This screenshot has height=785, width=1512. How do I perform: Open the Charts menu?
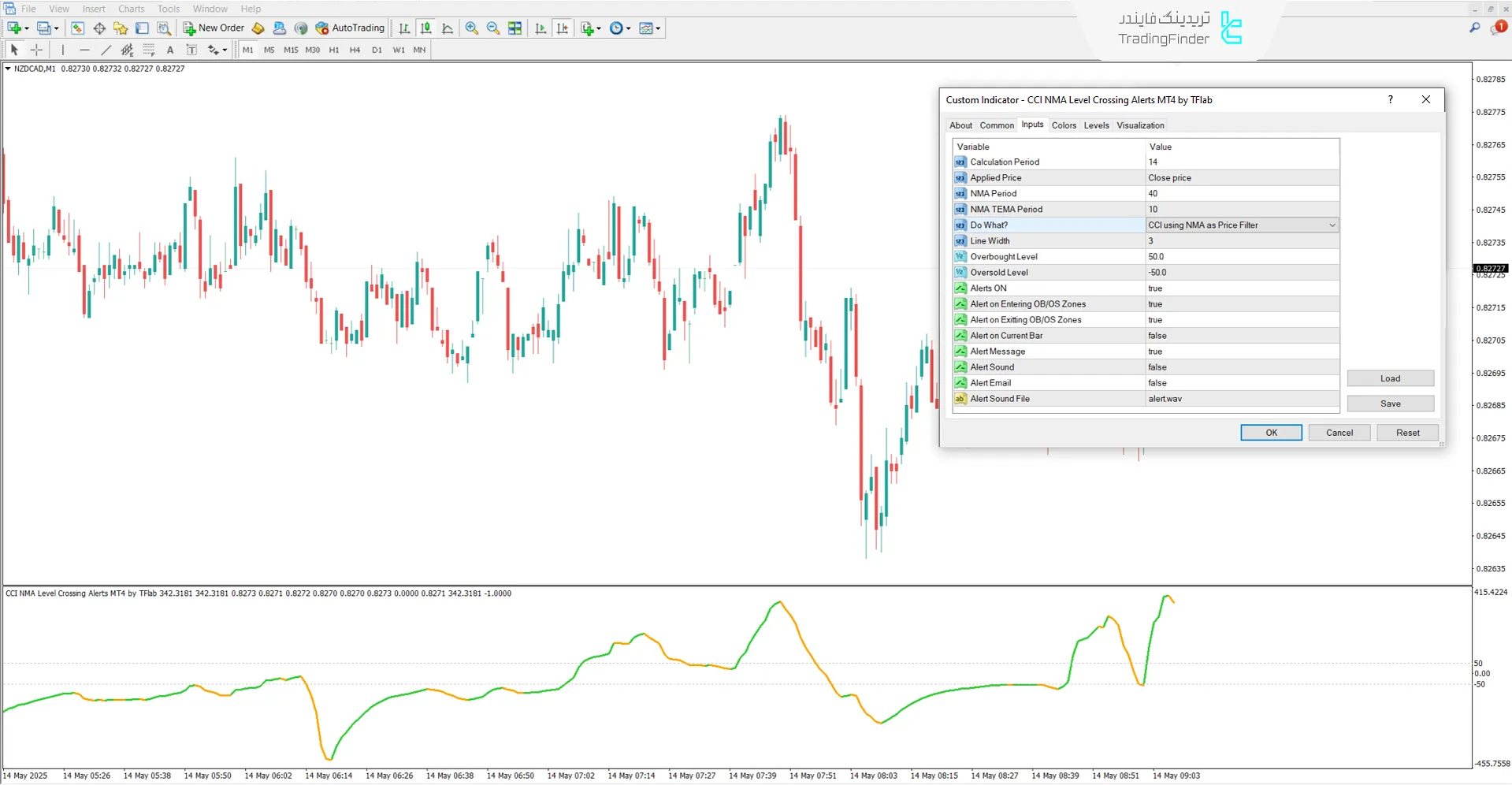coord(131,9)
